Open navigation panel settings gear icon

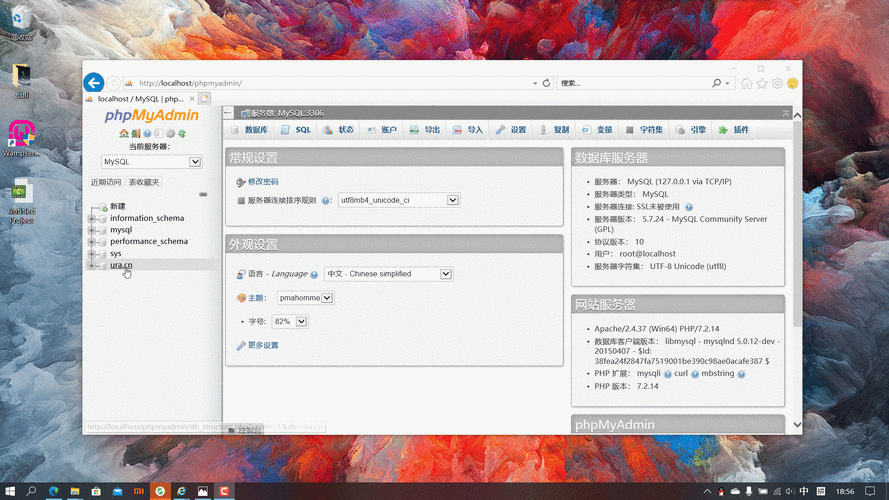click(170, 133)
